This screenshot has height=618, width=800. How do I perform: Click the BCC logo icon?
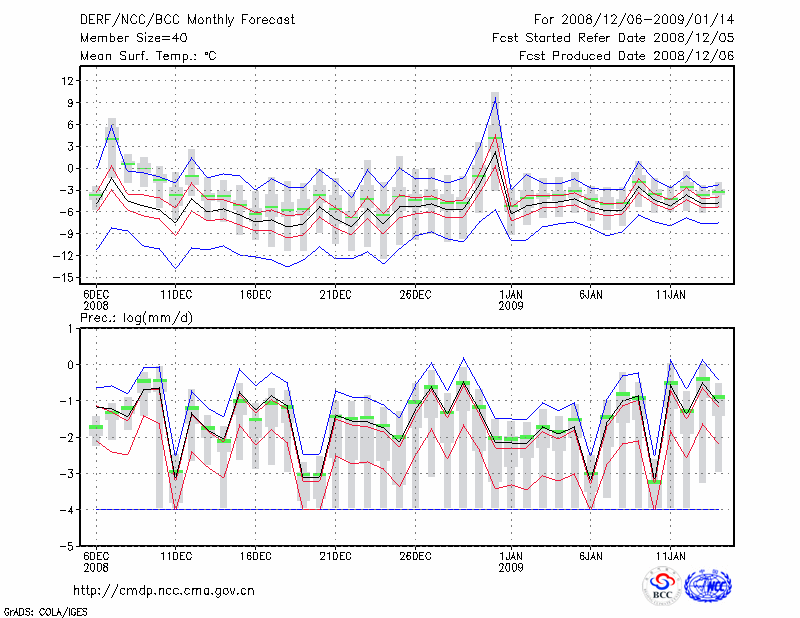(661, 587)
